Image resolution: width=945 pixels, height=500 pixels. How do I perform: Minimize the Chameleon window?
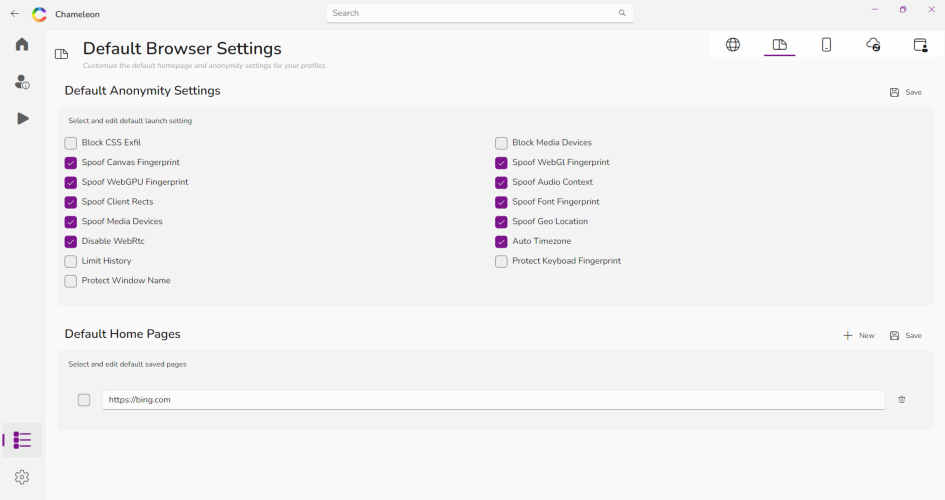pyautogui.click(x=874, y=10)
